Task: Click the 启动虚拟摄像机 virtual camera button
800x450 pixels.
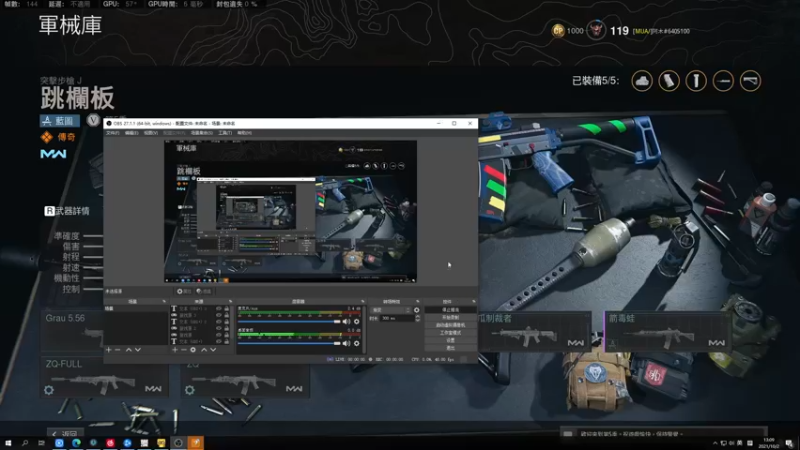Action: [450, 325]
